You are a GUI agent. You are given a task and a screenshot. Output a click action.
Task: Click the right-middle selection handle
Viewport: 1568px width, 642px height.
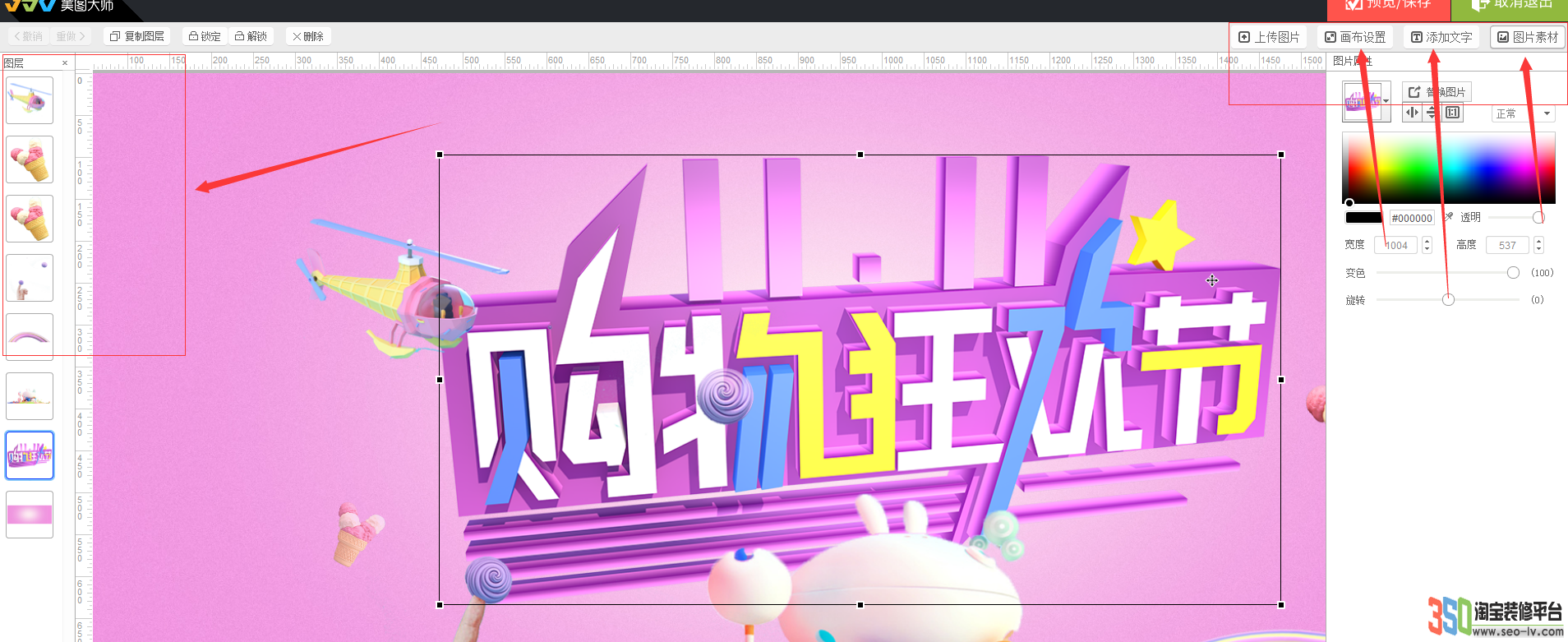[1281, 380]
